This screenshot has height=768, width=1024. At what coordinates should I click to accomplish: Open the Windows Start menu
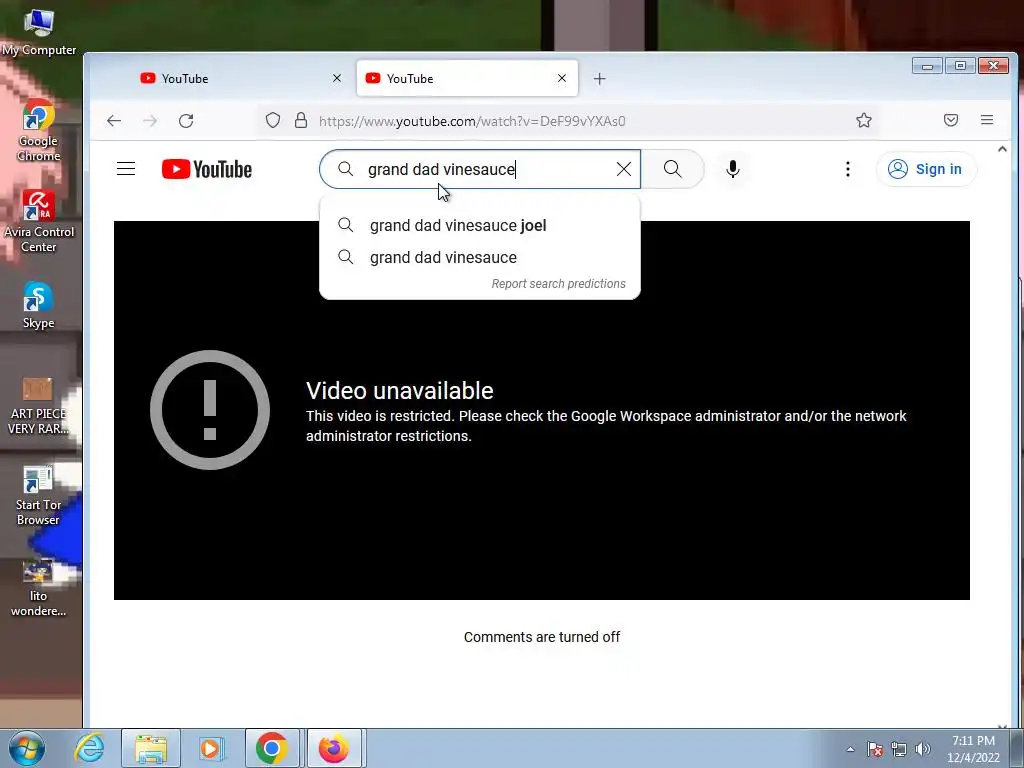[x=27, y=748]
